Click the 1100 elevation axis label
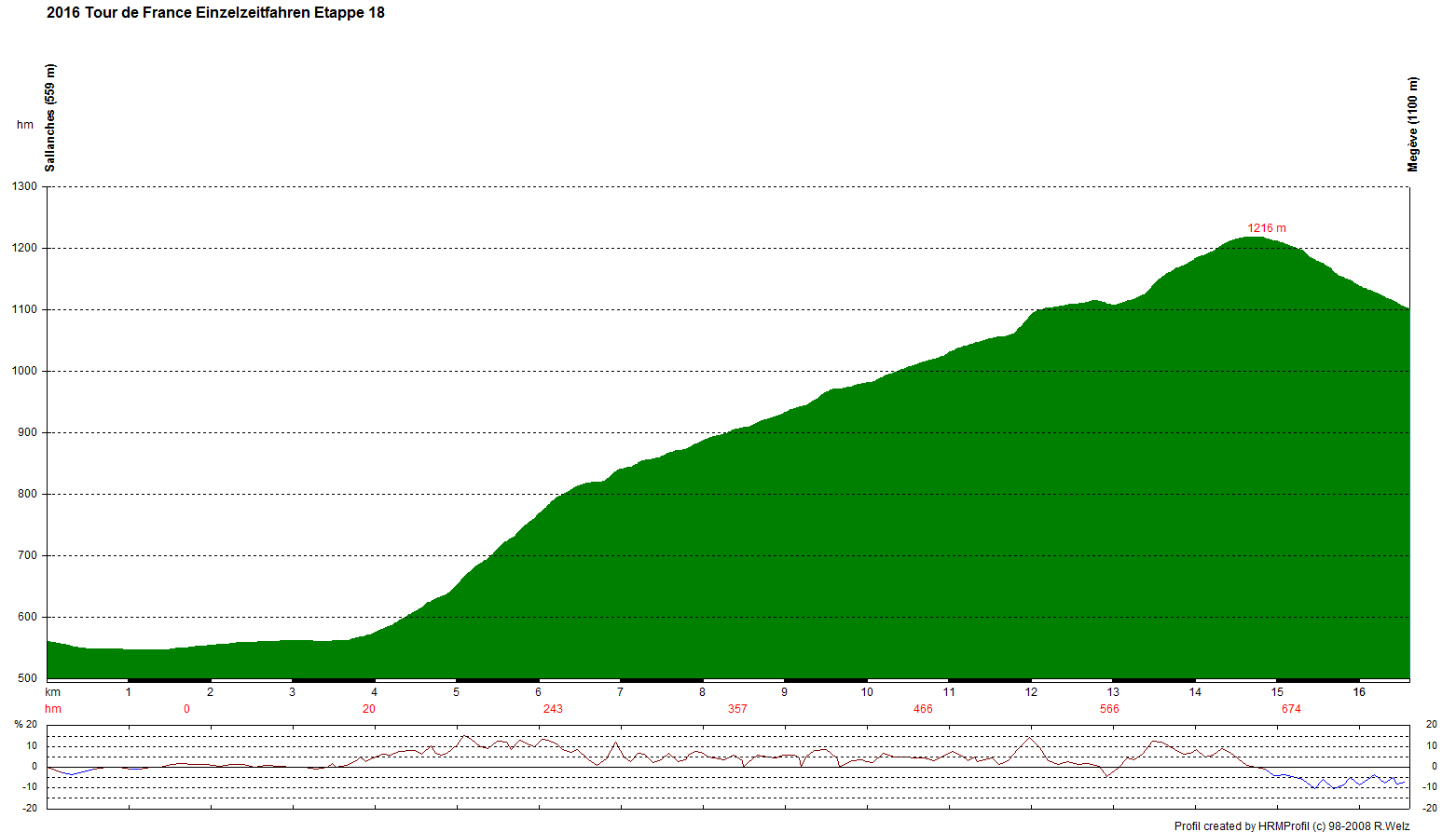This screenshot has width=1456, height=832. [25, 309]
